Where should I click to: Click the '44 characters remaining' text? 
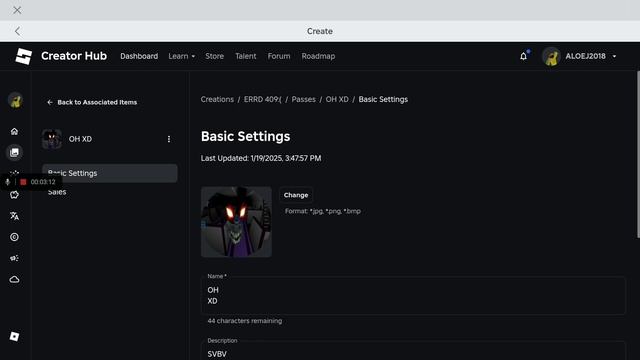pos(244,321)
